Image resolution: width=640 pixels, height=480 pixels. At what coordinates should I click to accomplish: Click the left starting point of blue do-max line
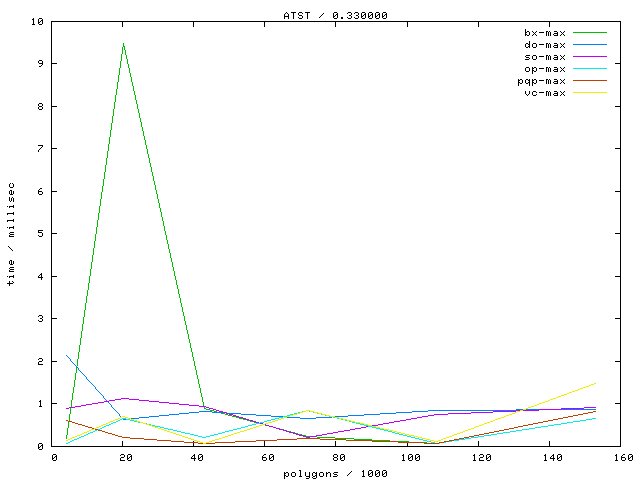(66, 355)
